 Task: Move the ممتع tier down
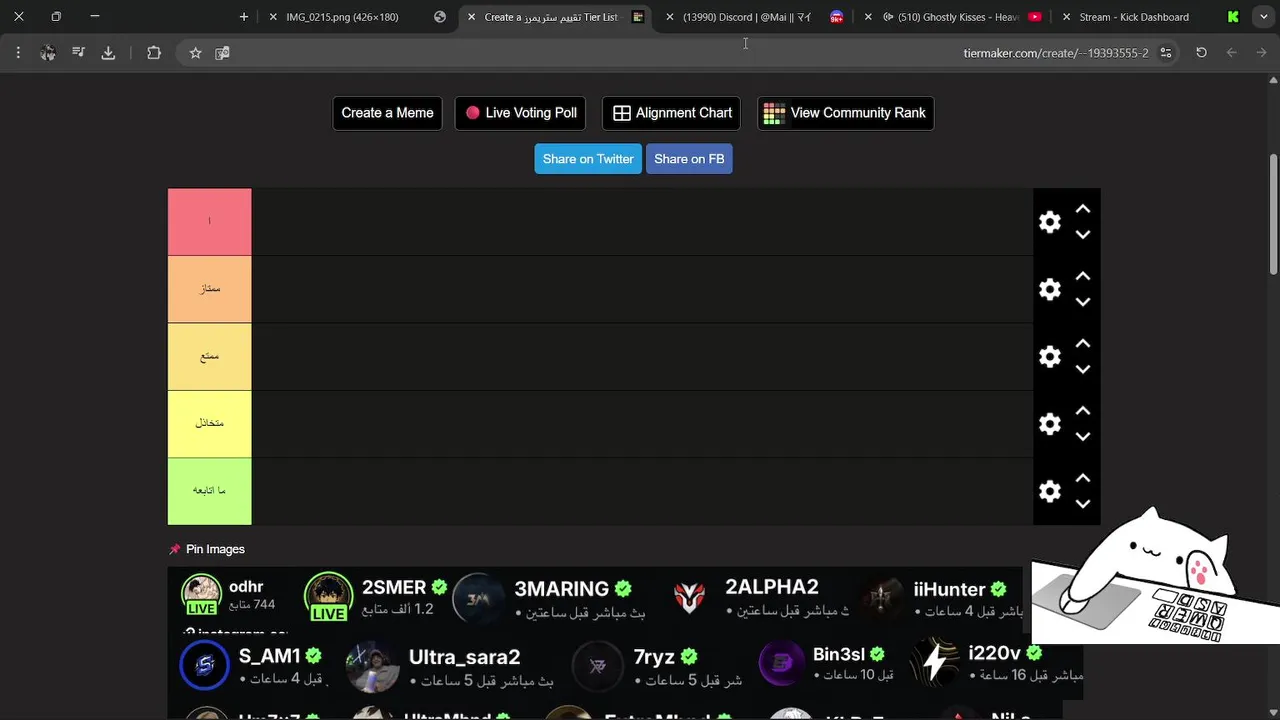click(x=1082, y=369)
